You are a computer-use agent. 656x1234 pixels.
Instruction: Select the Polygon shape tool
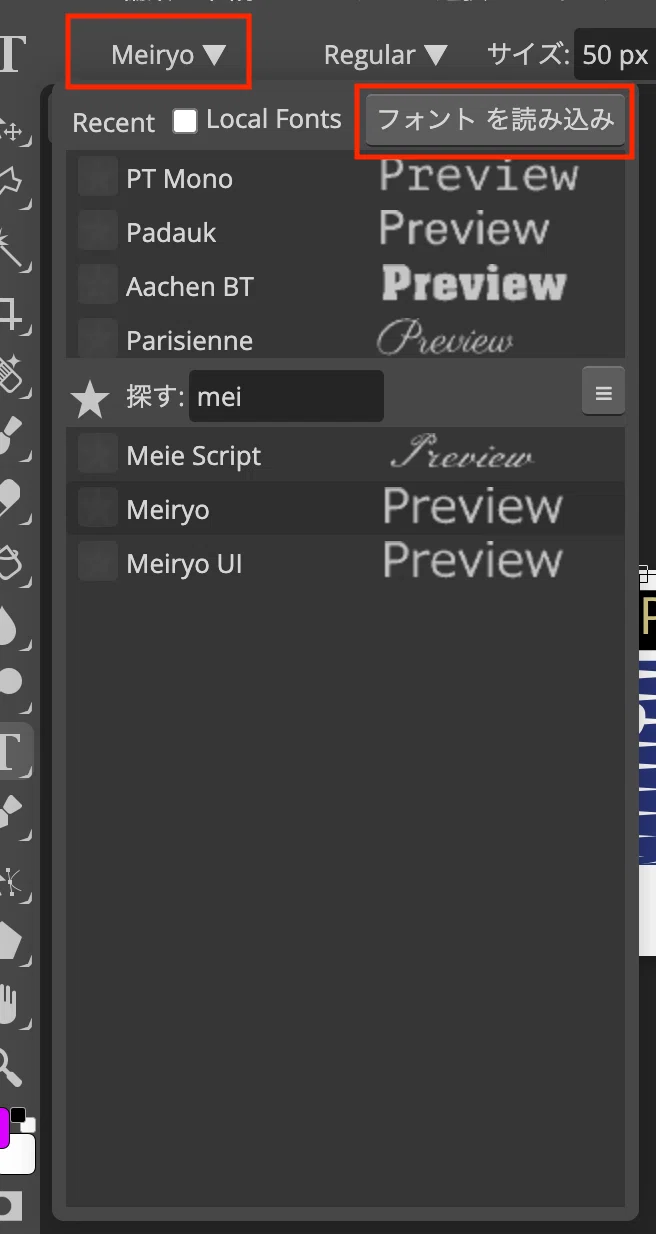(10, 941)
